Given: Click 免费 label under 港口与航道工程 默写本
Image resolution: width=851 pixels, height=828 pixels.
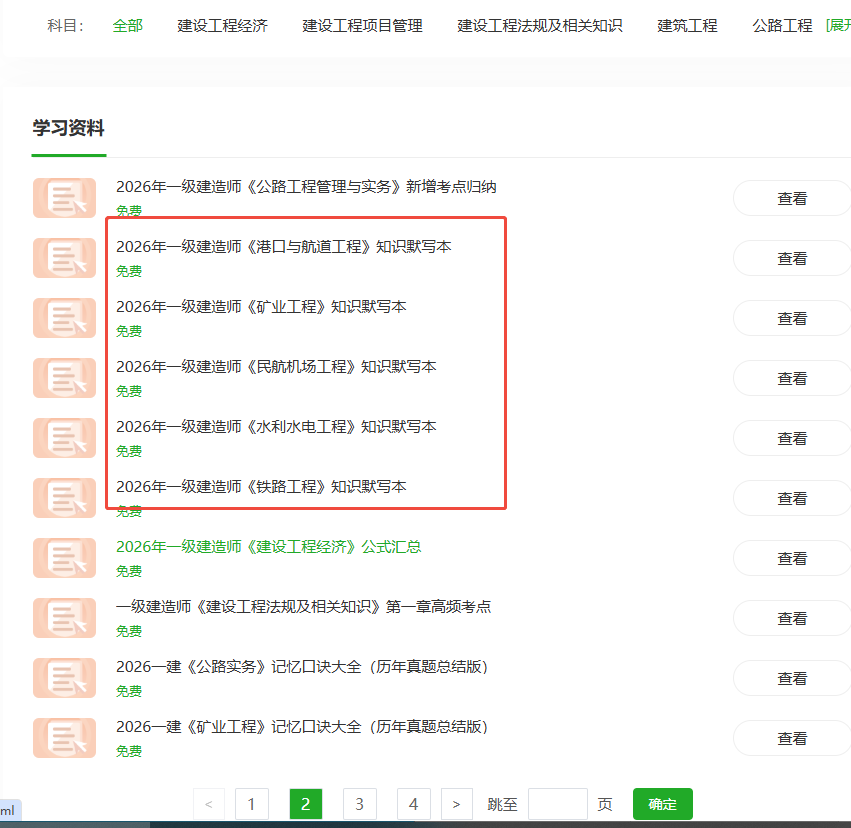Looking at the screenshot, I should coord(129,271).
